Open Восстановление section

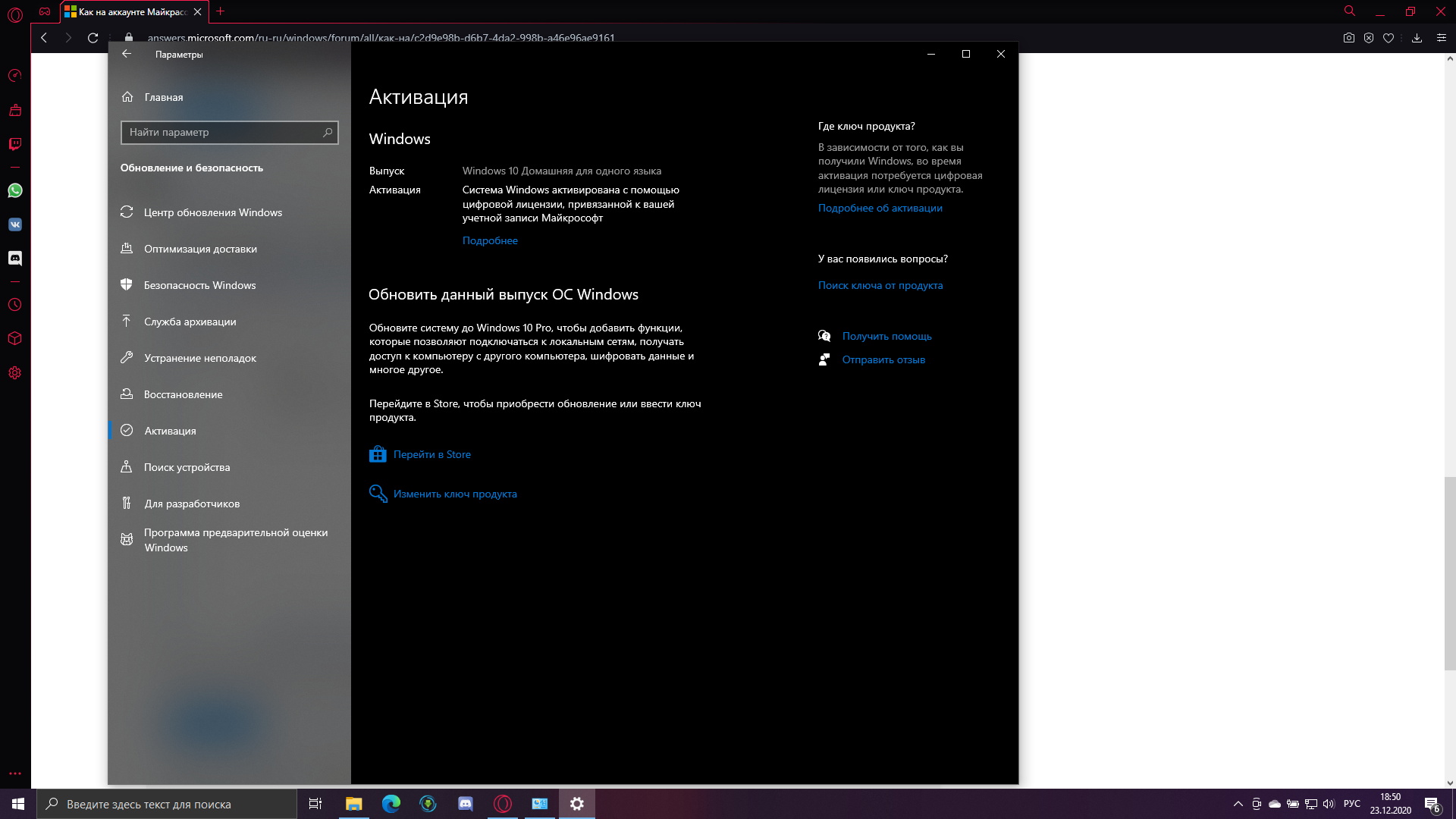[x=229, y=394]
